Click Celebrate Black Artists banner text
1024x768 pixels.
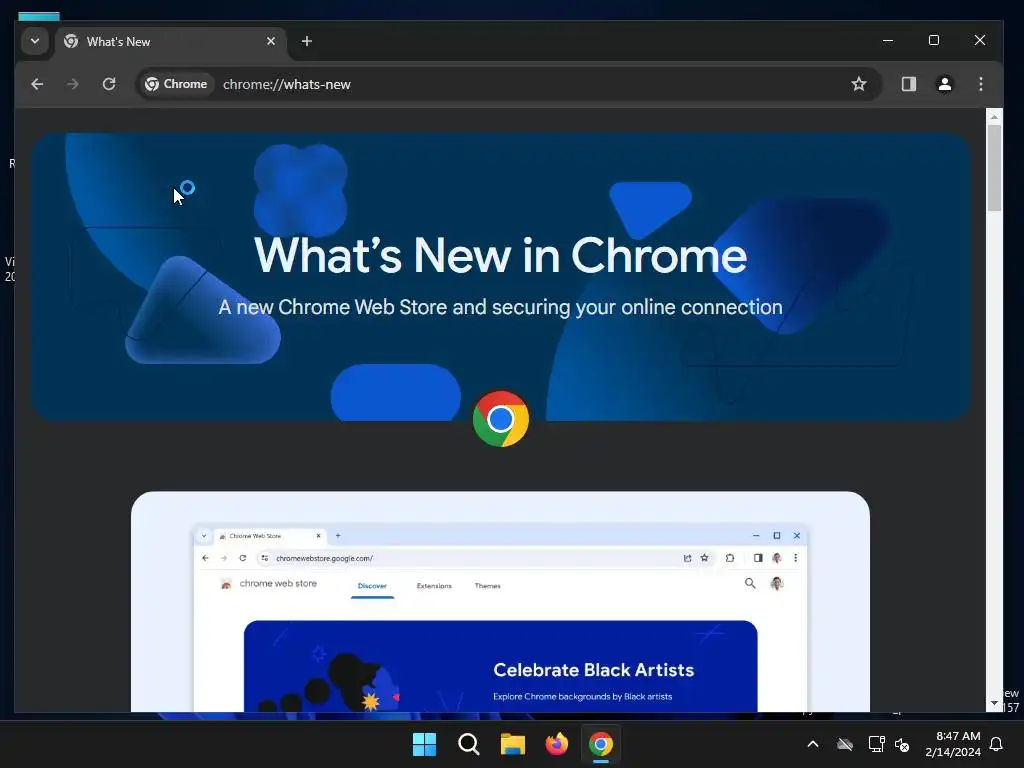click(594, 669)
